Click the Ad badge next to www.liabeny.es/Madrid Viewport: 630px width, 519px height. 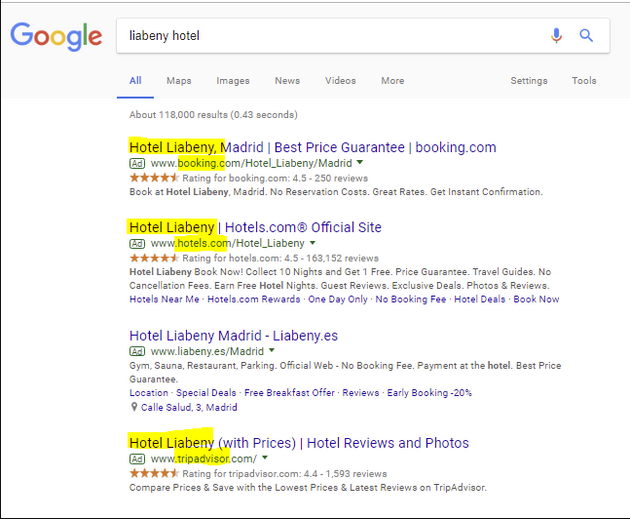click(136, 352)
